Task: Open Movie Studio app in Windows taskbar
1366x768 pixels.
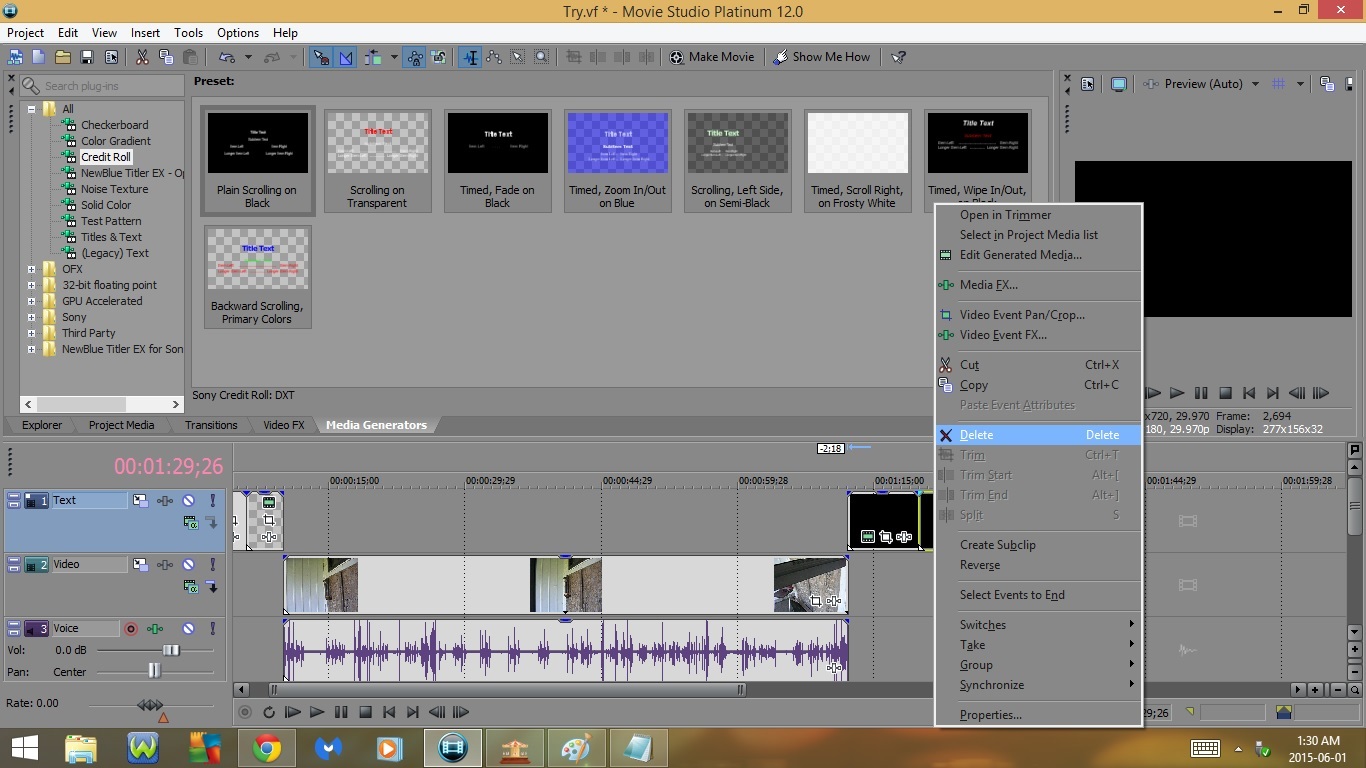Action: pyautogui.click(x=453, y=748)
